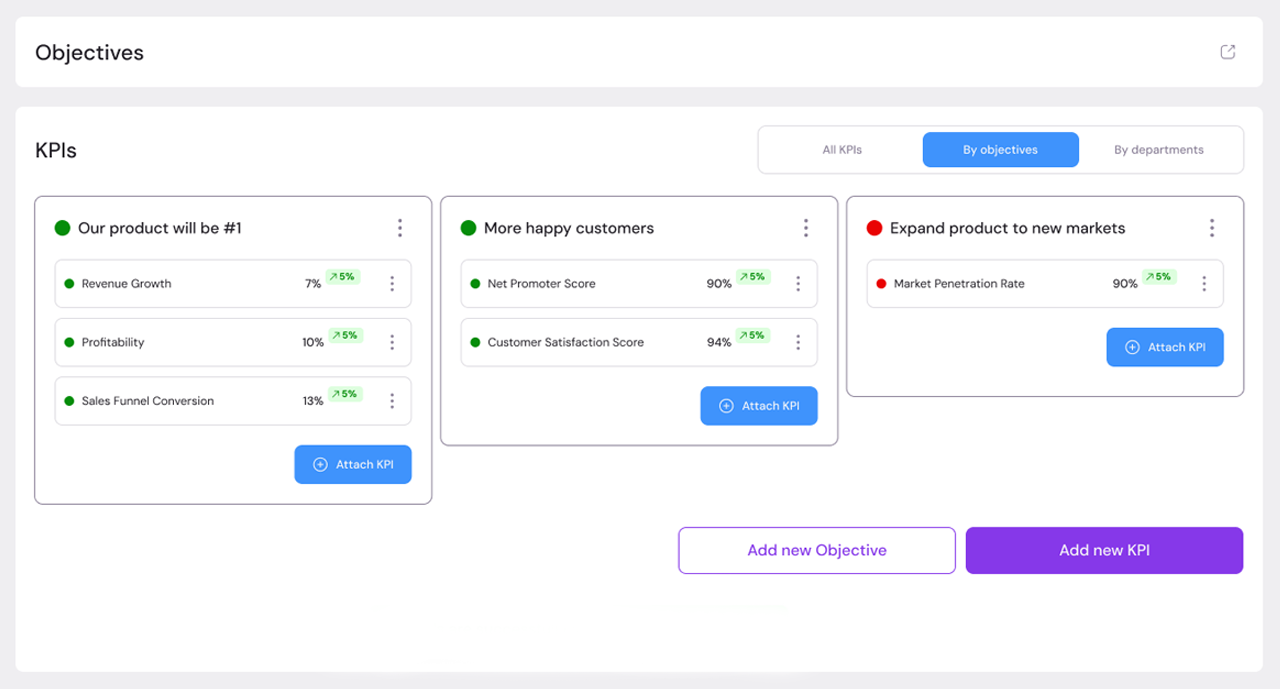
Task: Attach KPI to 'Expand product to new markets'
Action: [1165, 347]
